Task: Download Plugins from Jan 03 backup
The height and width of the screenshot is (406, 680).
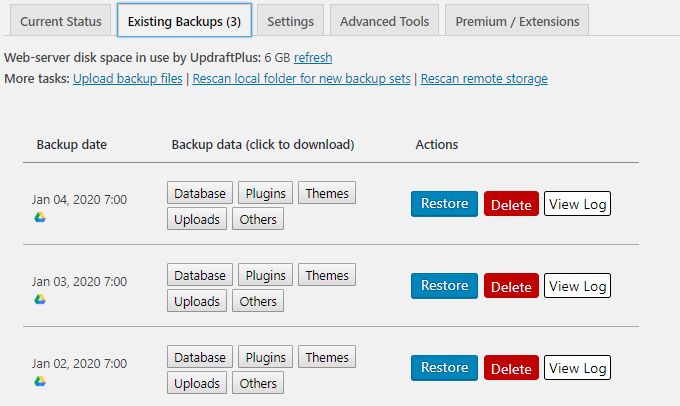Action: 265,275
